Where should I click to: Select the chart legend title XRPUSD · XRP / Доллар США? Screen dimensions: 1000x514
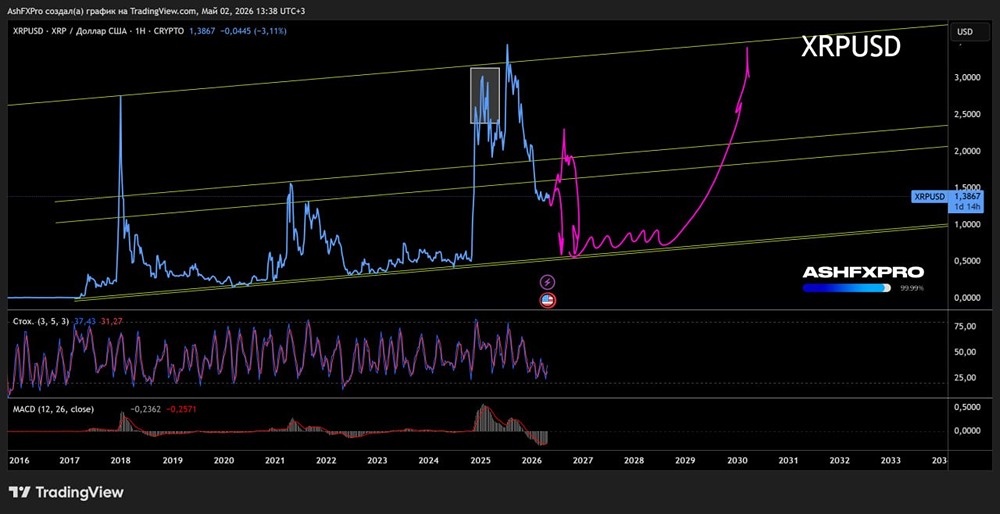pos(99,30)
